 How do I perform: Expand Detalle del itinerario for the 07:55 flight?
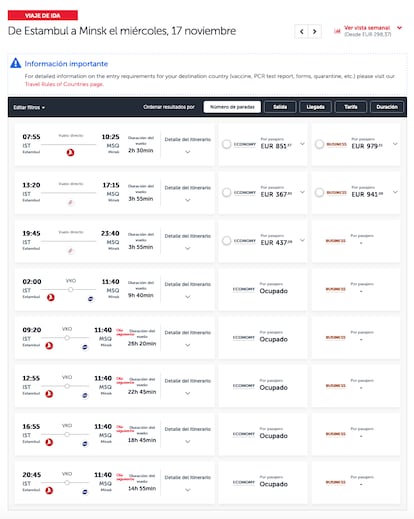pyautogui.click(x=188, y=152)
